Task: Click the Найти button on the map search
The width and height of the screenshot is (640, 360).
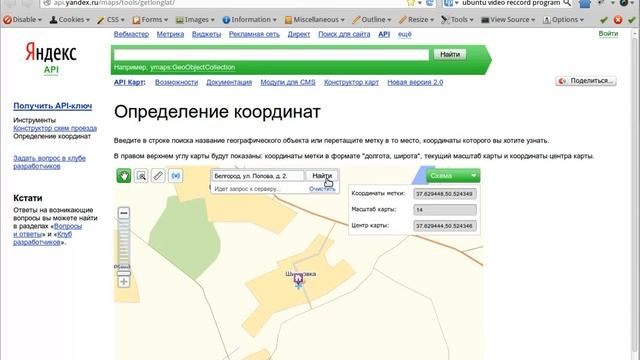Action: tap(322, 176)
